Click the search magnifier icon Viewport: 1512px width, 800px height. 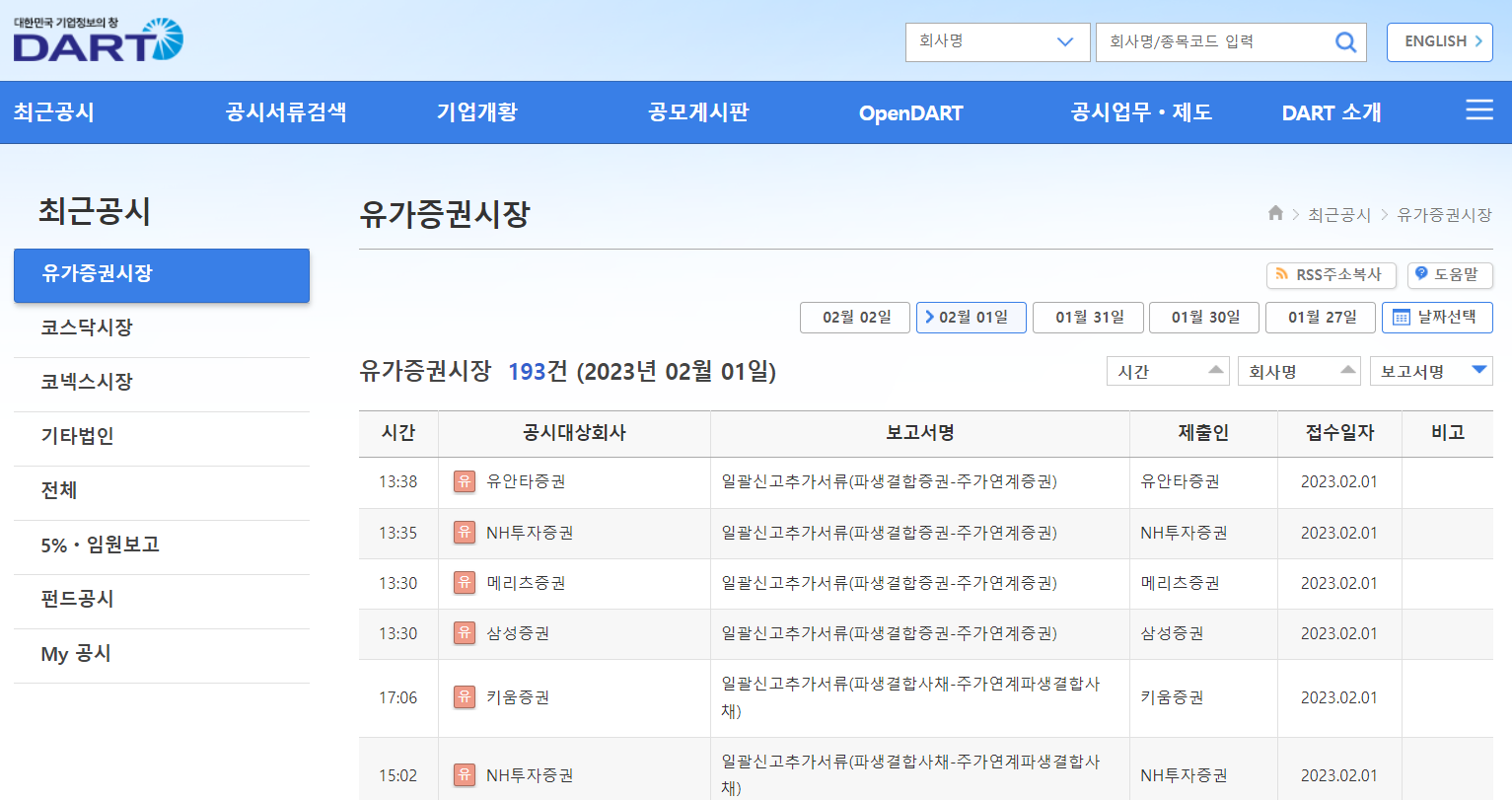point(1345,42)
